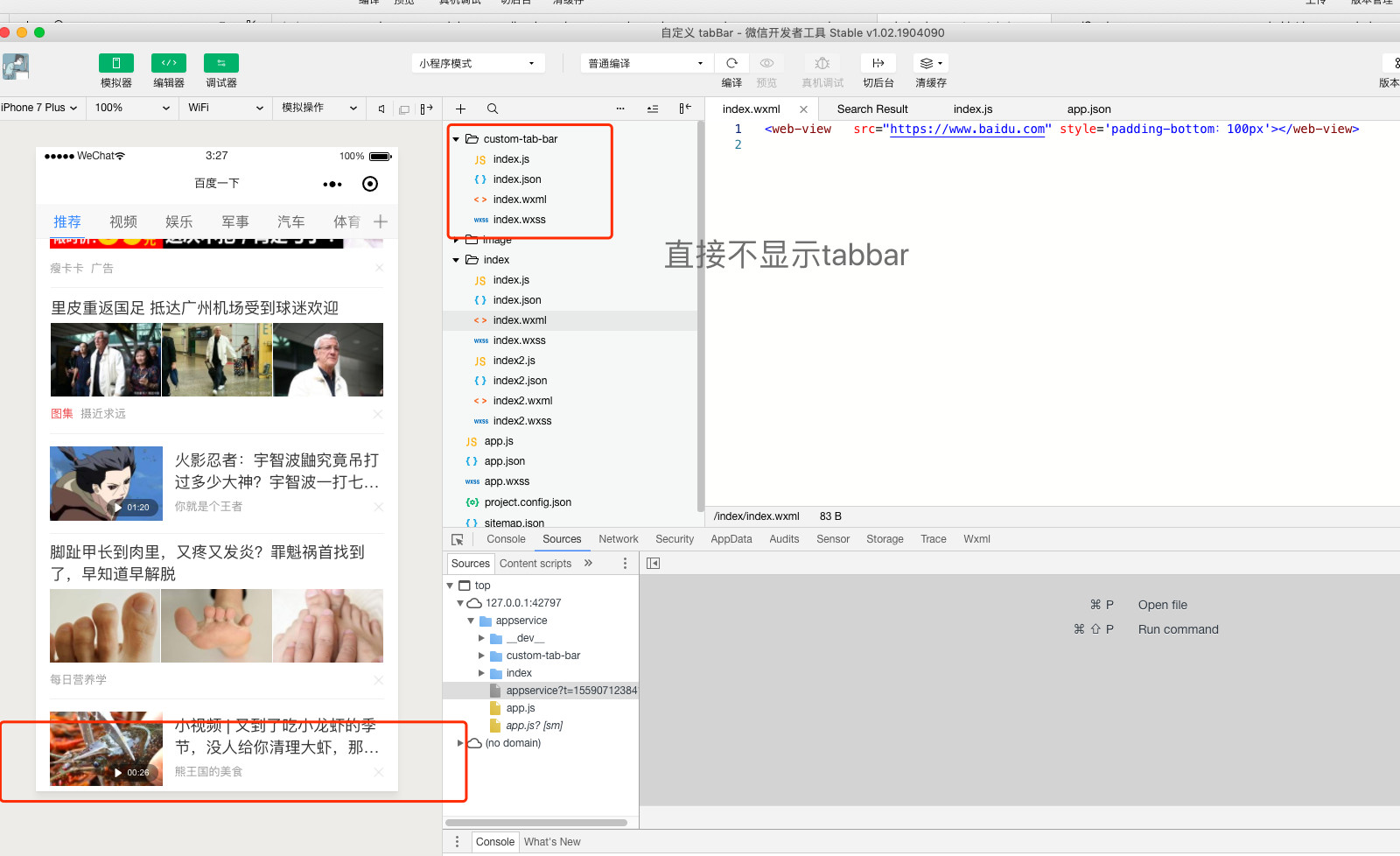Open the simulate operation dropdown
Viewport: 1400px width, 856px height.
(319, 108)
